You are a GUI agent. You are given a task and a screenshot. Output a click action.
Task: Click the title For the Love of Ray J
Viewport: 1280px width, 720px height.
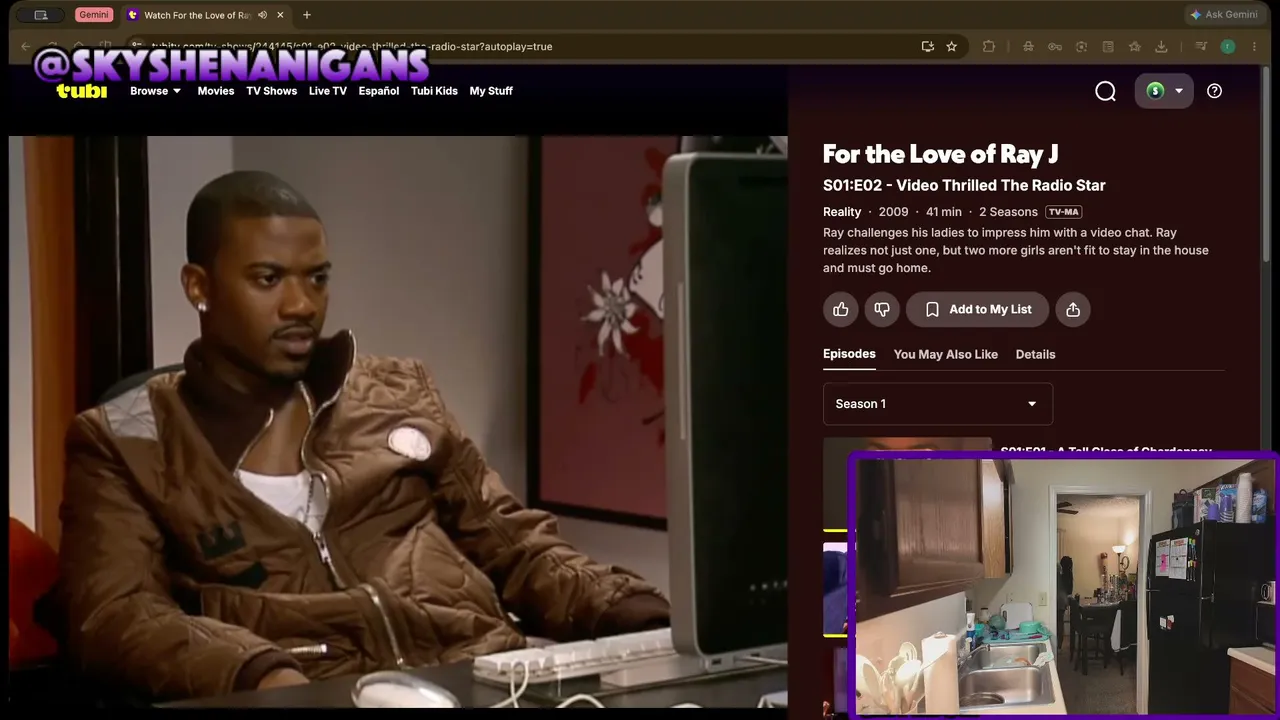pyautogui.click(x=940, y=154)
